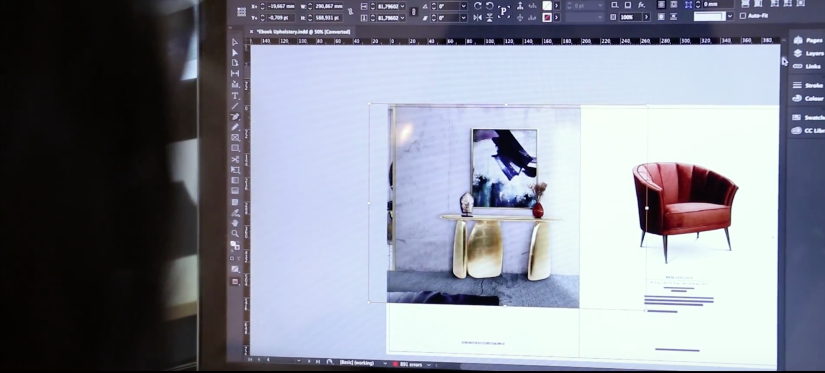Open the Links panel
825x373 pixels.
point(807,67)
